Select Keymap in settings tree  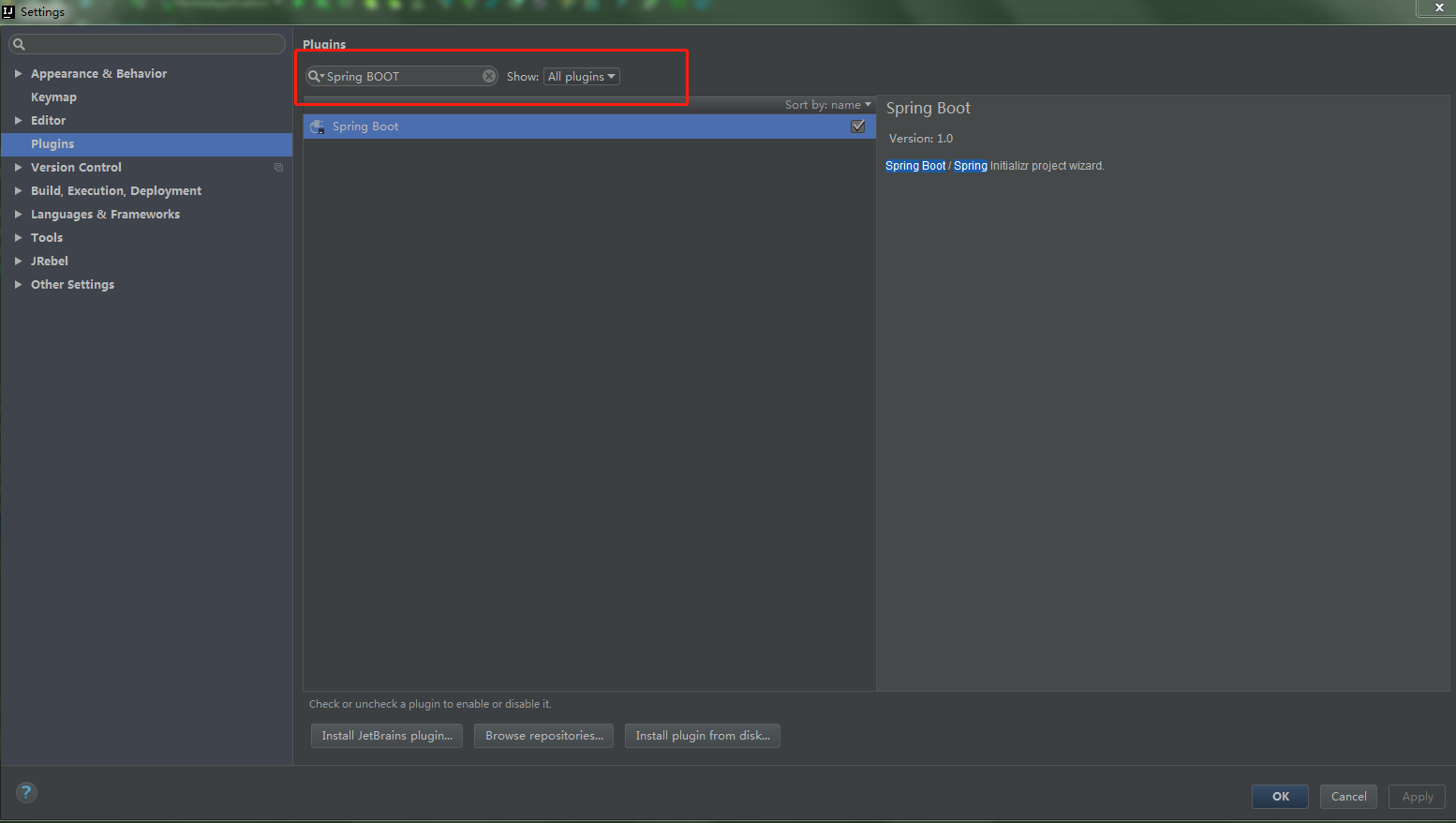click(x=53, y=97)
